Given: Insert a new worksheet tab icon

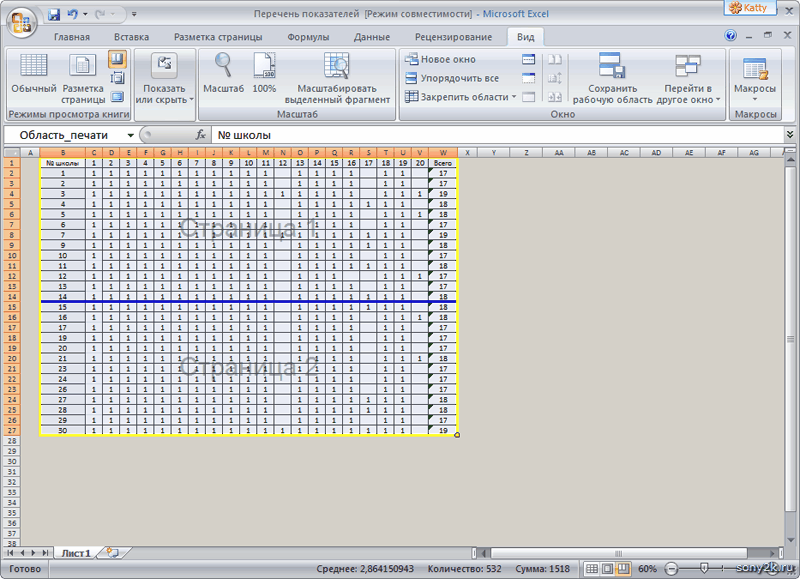Looking at the screenshot, I should tap(113, 553).
